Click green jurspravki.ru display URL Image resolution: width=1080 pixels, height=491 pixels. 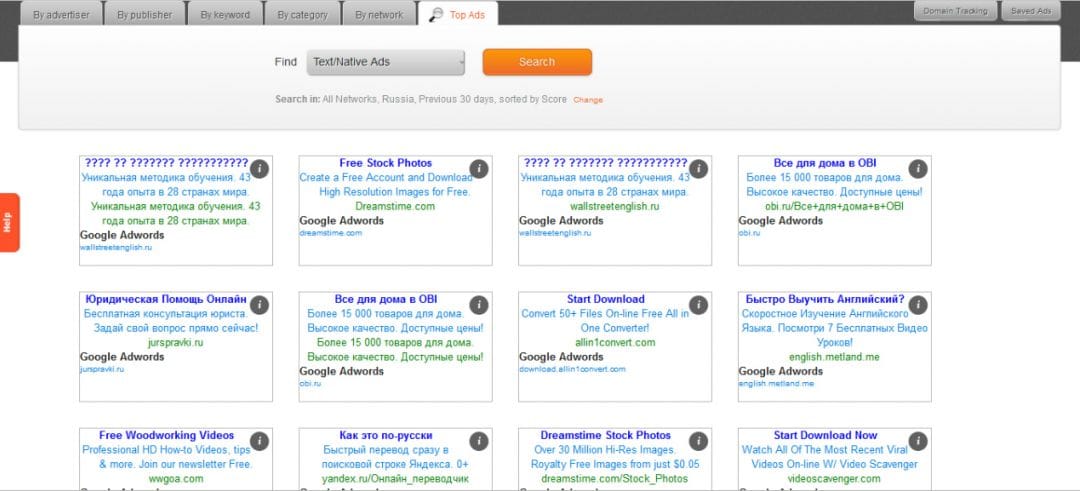coord(176,343)
